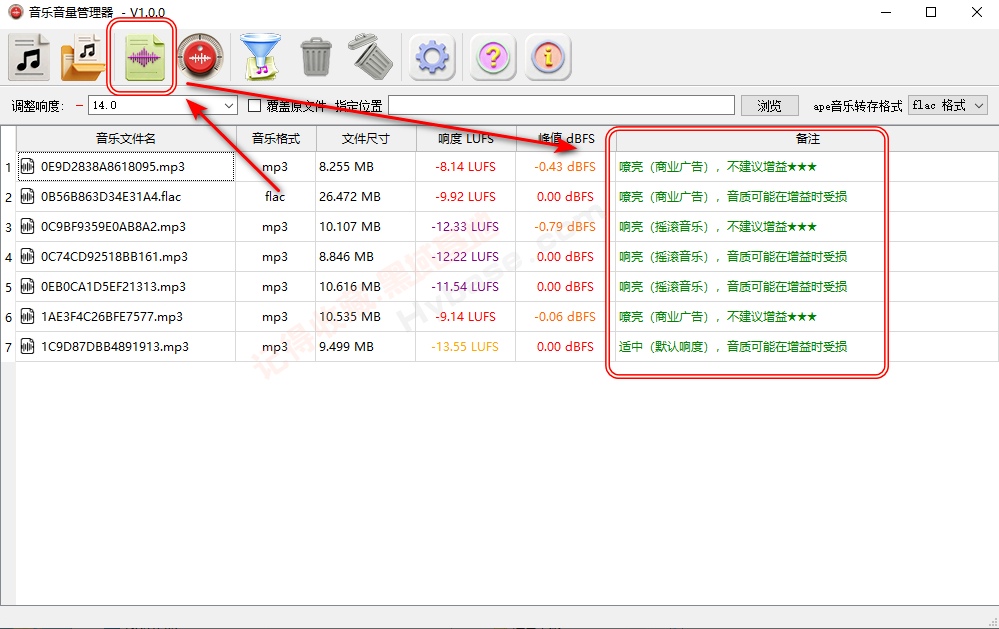The width and height of the screenshot is (999, 629).
Task: Click the -13.55 LUFS loudness cell
Action: click(465, 347)
